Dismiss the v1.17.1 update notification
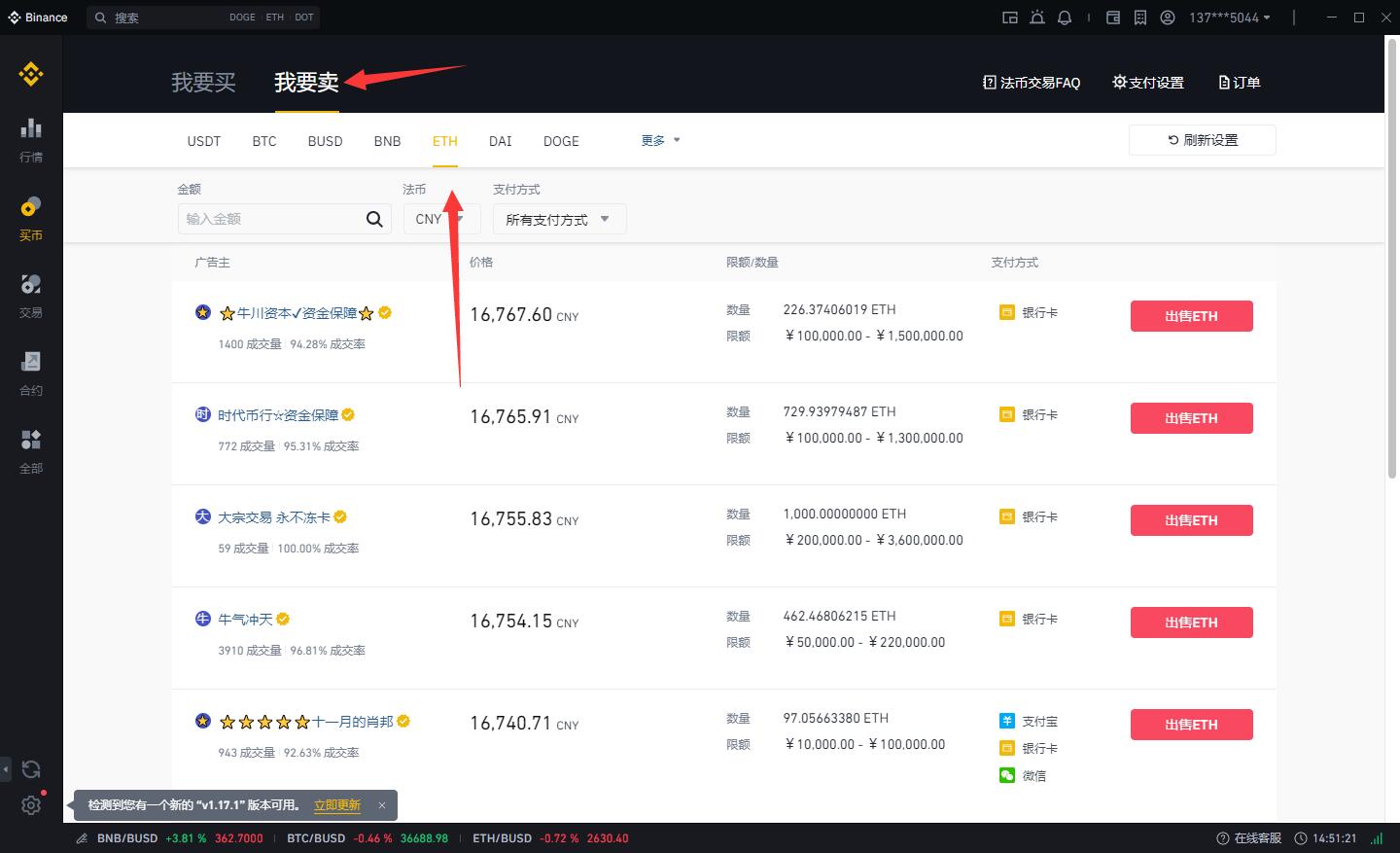 click(x=382, y=805)
